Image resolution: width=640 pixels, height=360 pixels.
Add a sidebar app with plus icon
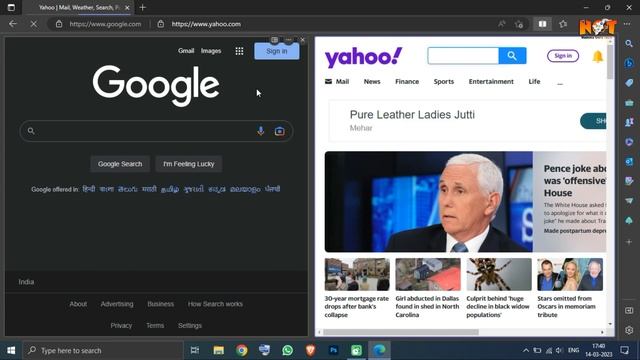(629, 242)
